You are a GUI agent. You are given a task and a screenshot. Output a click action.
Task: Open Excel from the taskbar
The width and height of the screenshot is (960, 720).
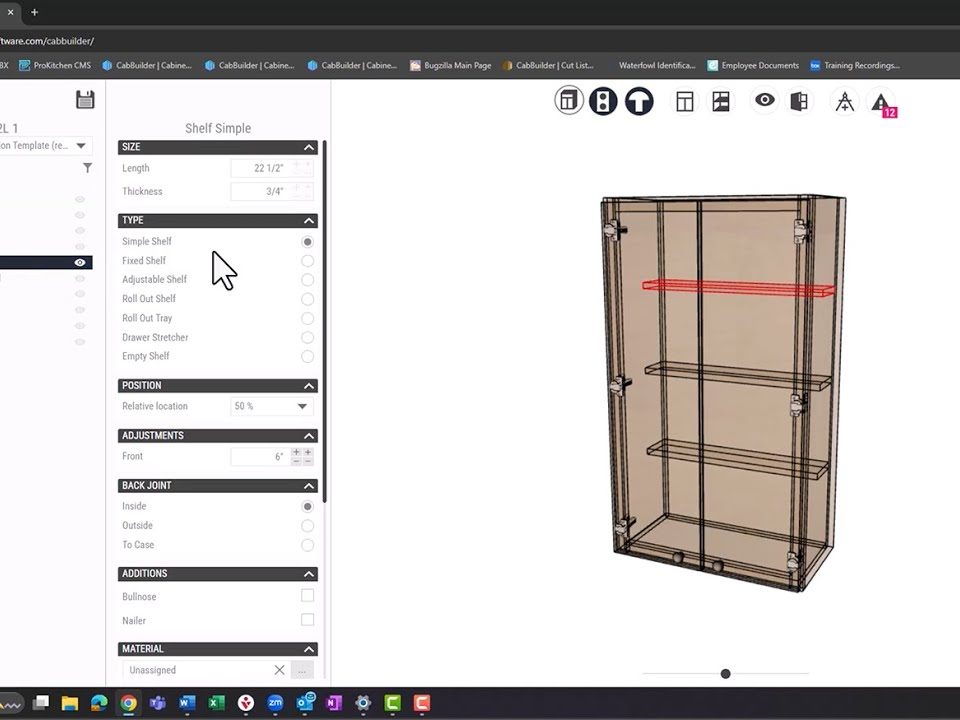click(x=216, y=703)
